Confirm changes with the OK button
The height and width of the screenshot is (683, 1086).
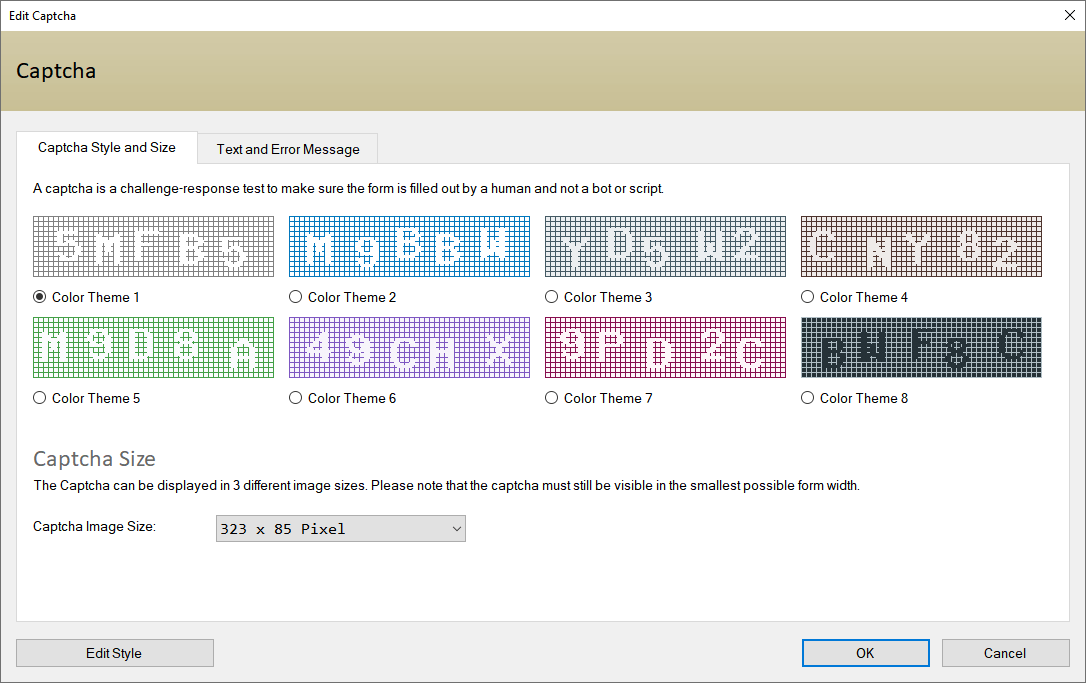865,652
